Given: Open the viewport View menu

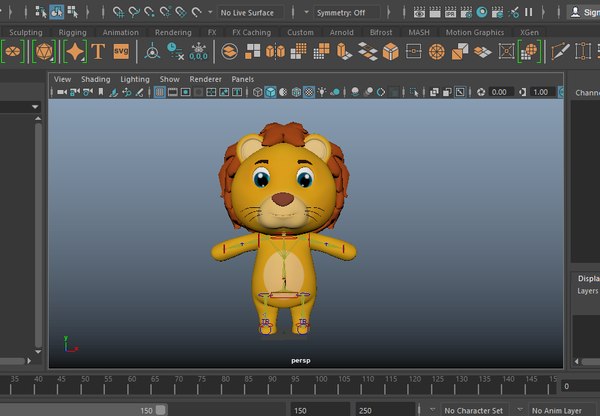Looking at the screenshot, I should point(62,79).
